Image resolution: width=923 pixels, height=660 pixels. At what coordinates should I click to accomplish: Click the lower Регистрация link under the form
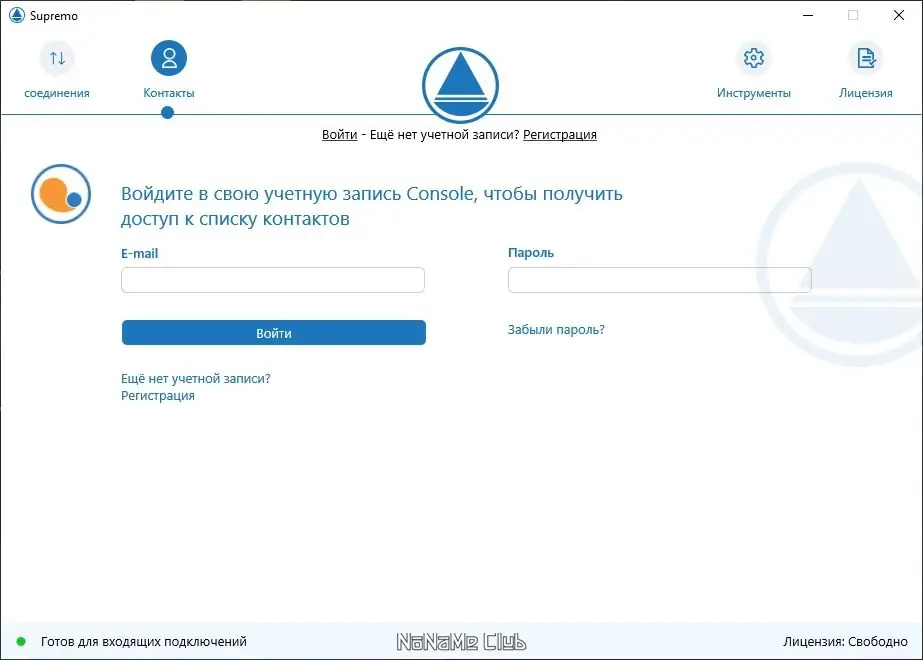(158, 396)
